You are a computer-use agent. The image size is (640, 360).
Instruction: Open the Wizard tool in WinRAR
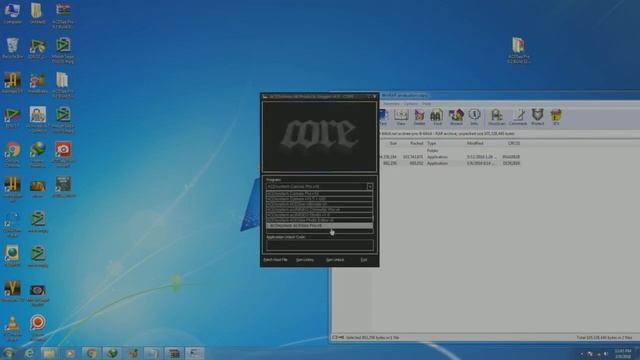pos(456,117)
